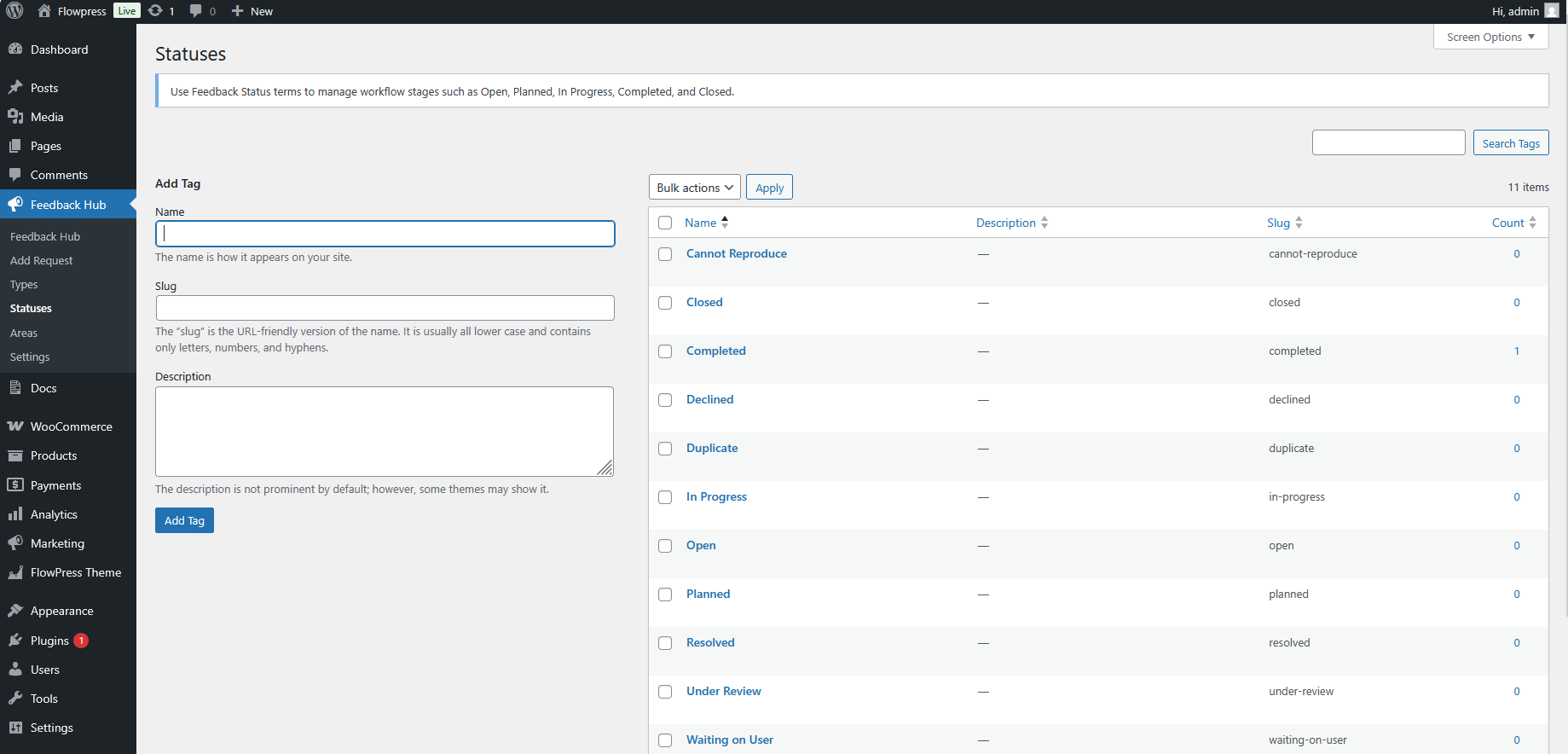
Task: Click the Search Tags button
Action: pyautogui.click(x=1511, y=143)
